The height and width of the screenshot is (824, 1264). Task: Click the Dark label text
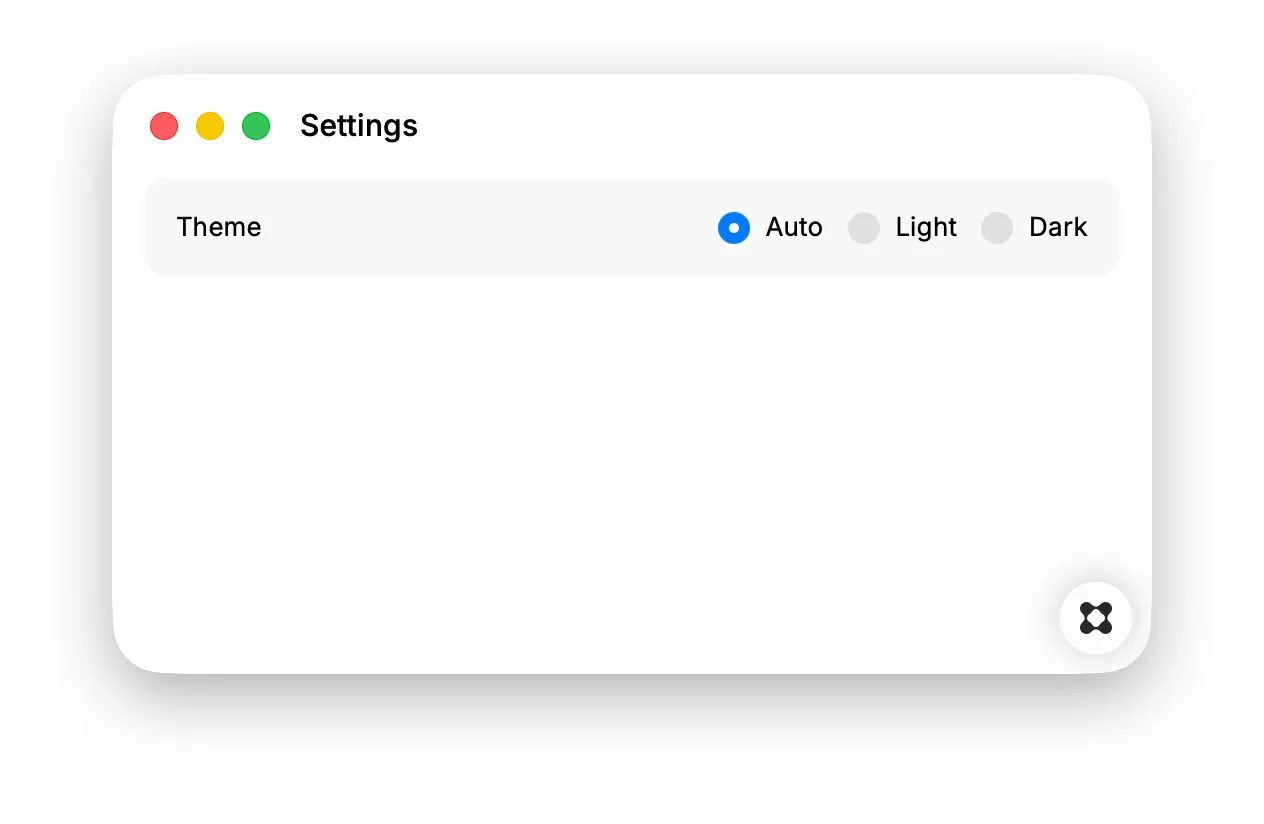tap(1058, 227)
